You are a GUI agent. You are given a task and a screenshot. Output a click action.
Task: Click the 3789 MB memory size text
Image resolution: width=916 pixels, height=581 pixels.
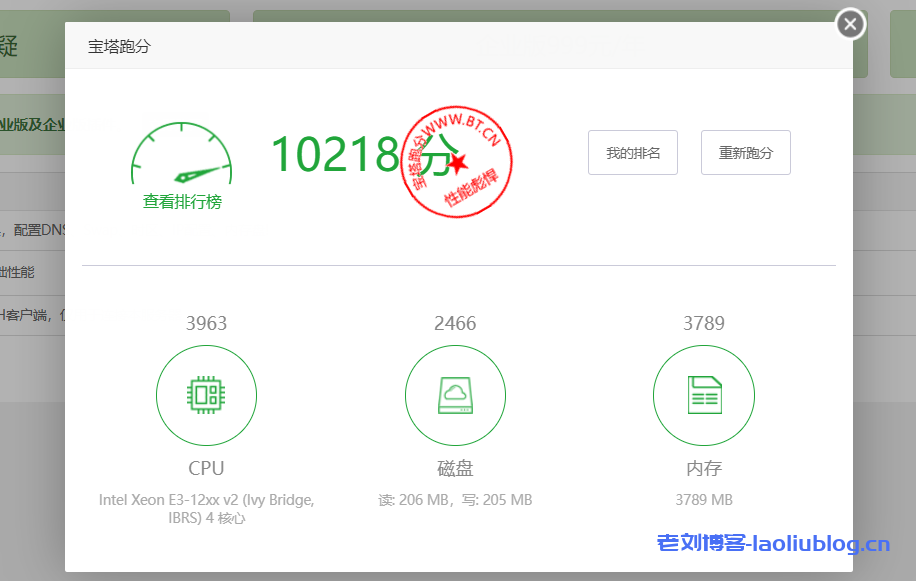pos(703,500)
